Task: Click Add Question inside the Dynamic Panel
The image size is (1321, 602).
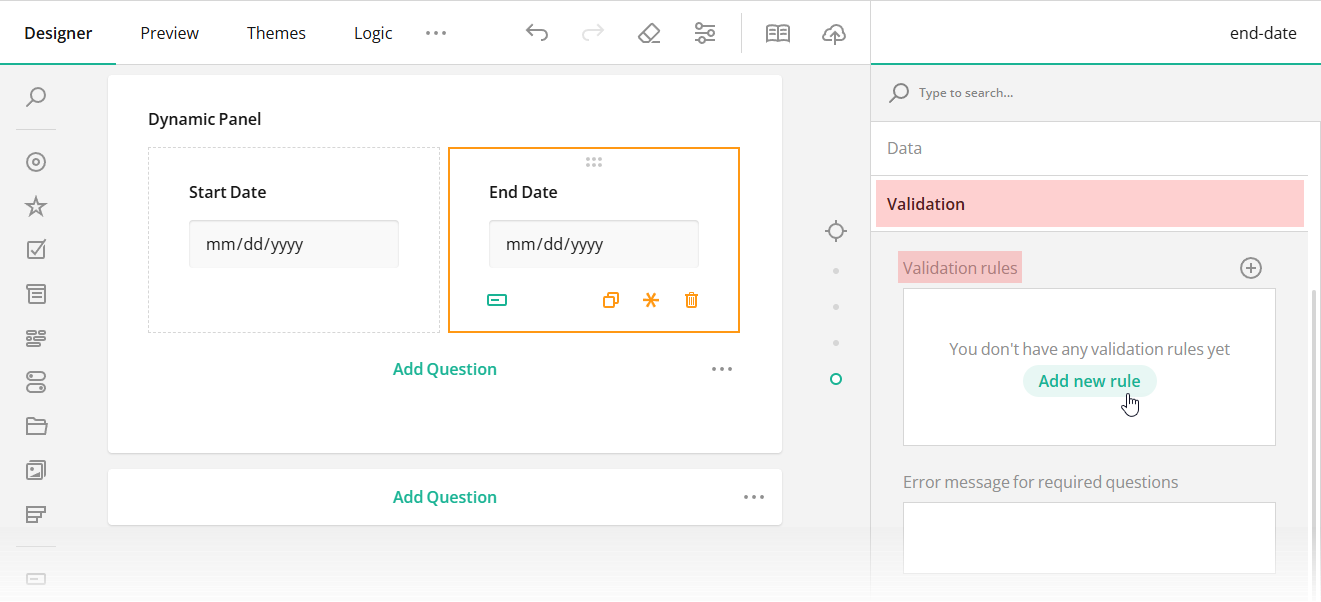Action: pos(444,368)
